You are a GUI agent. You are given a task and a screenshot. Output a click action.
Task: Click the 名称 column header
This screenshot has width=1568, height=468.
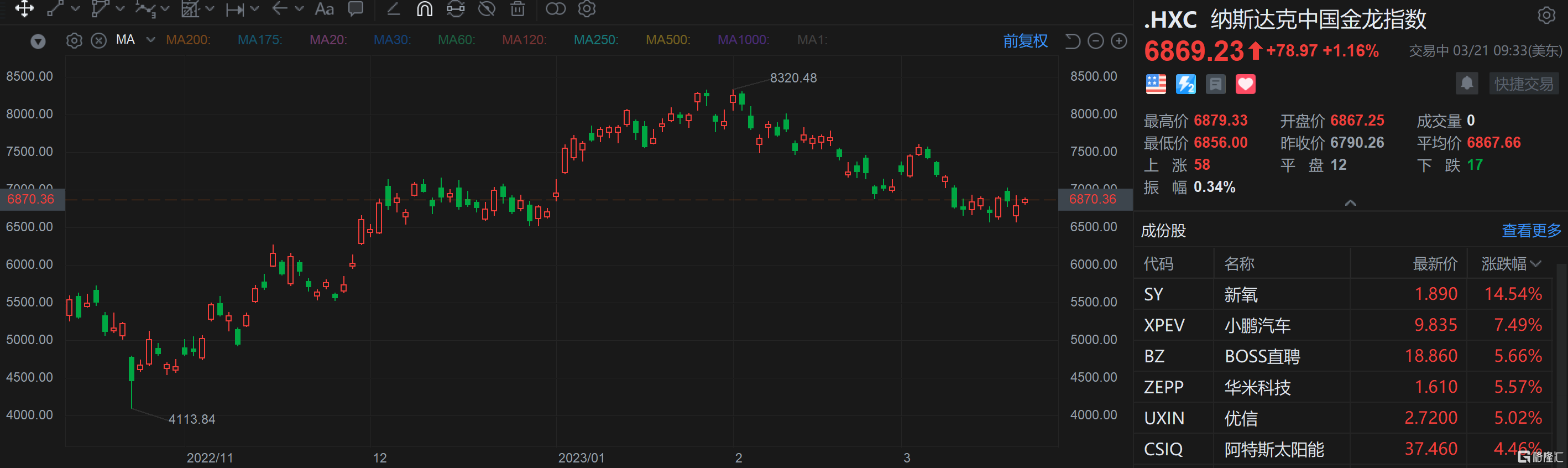coord(1239,264)
